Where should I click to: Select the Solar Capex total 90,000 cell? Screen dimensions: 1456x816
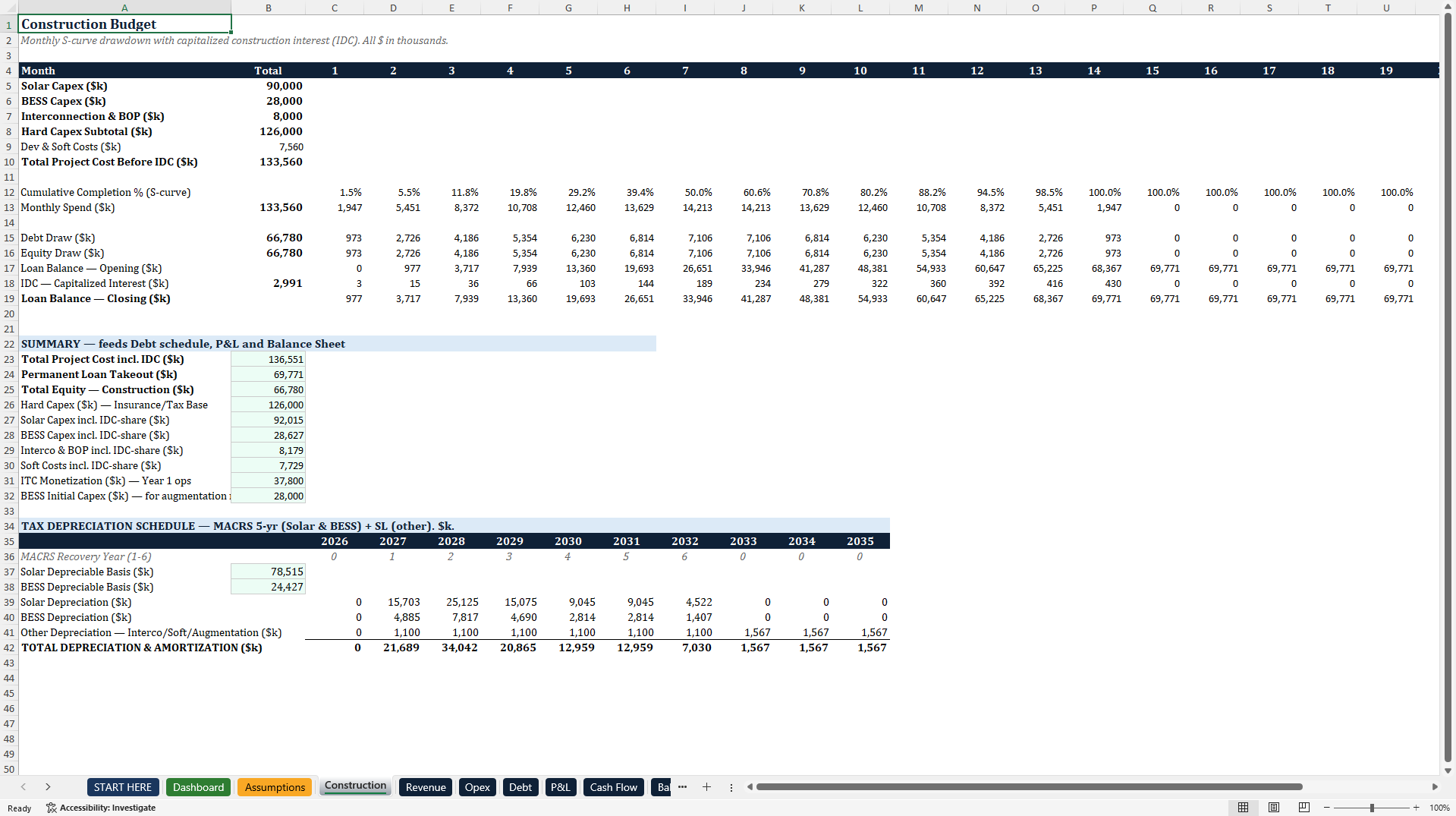tap(268, 86)
